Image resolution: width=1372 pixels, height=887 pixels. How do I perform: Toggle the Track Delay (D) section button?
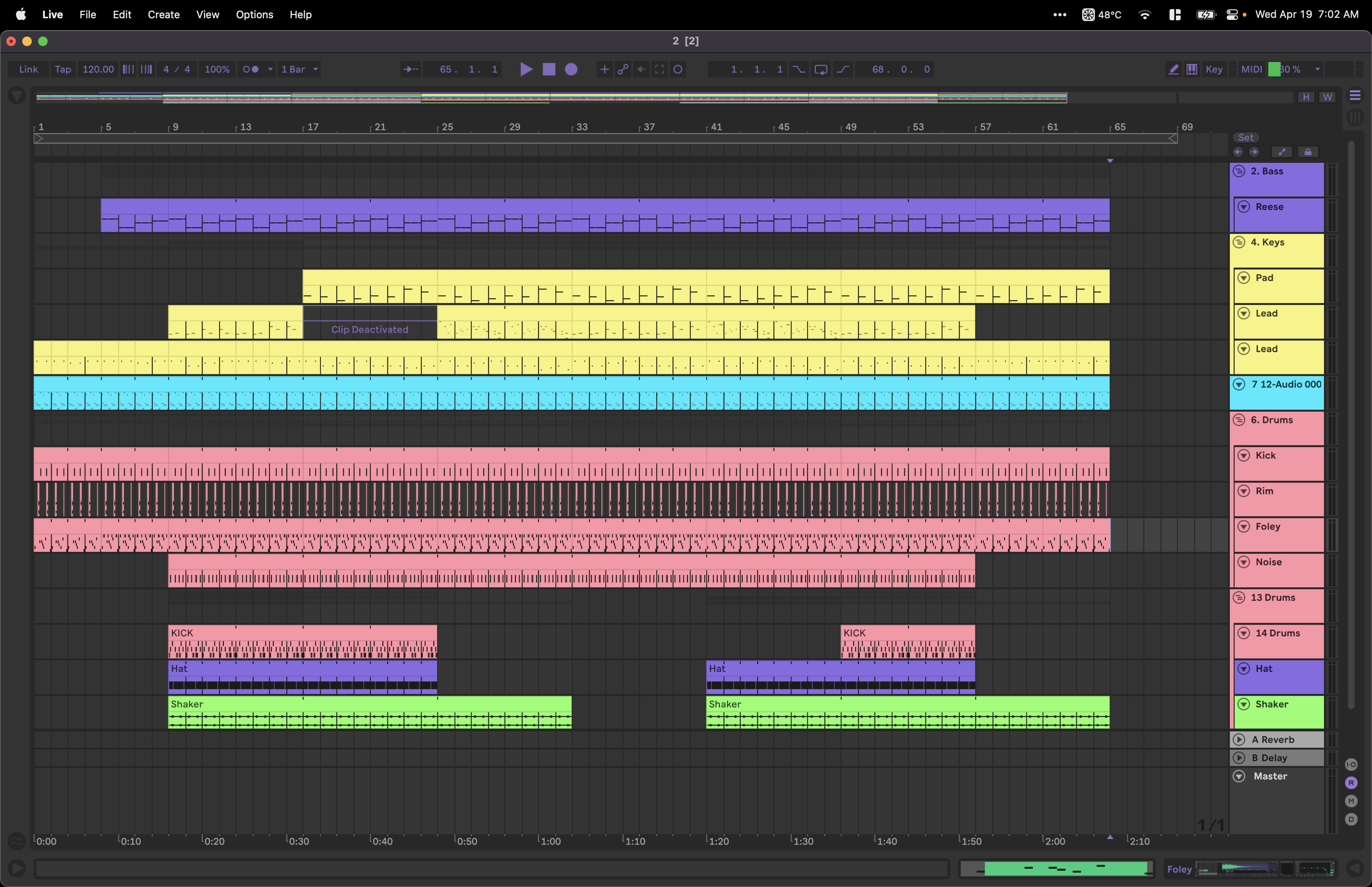tap(1351, 819)
